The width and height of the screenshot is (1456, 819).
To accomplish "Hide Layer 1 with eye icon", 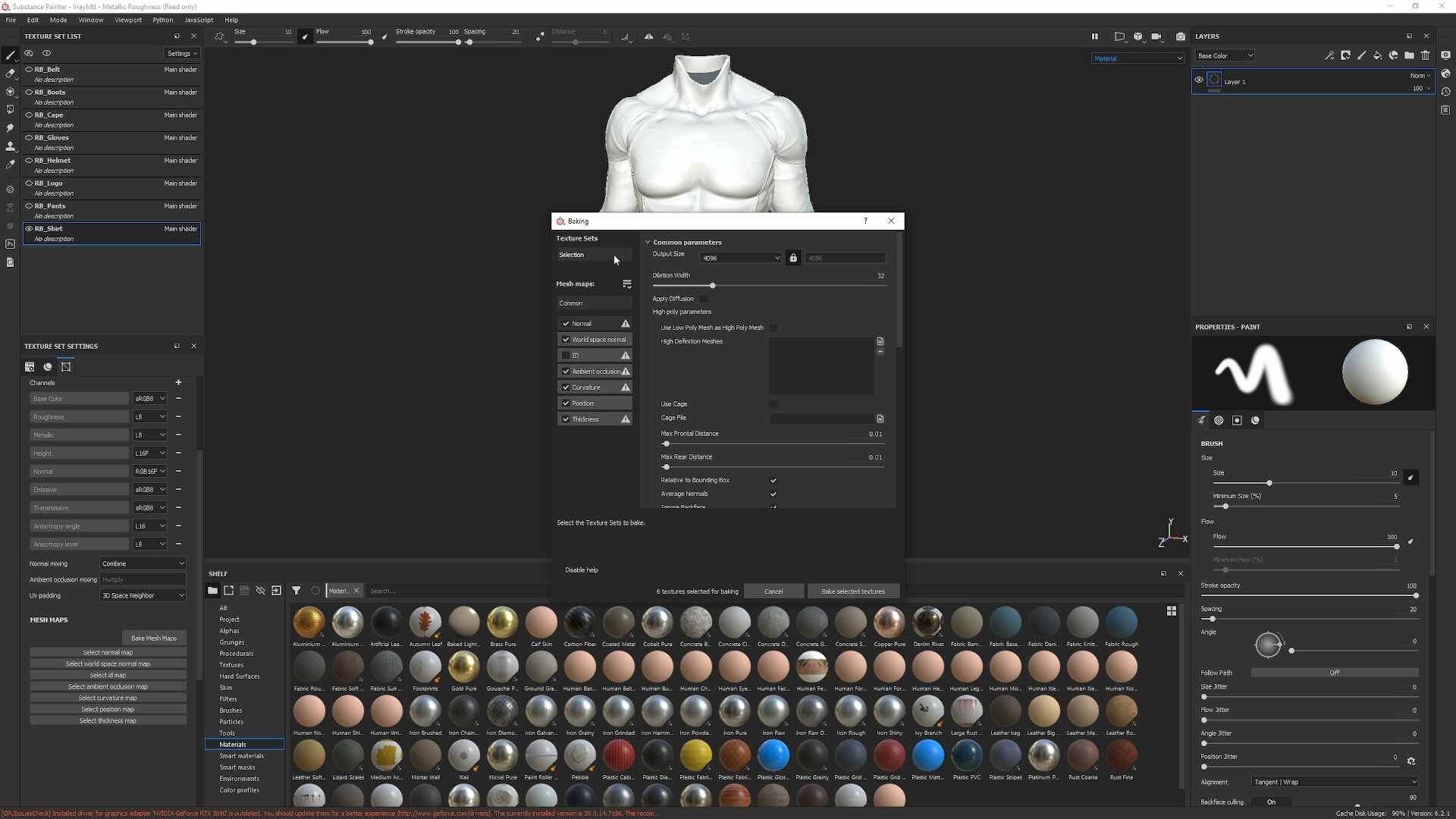I will click(1199, 80).
